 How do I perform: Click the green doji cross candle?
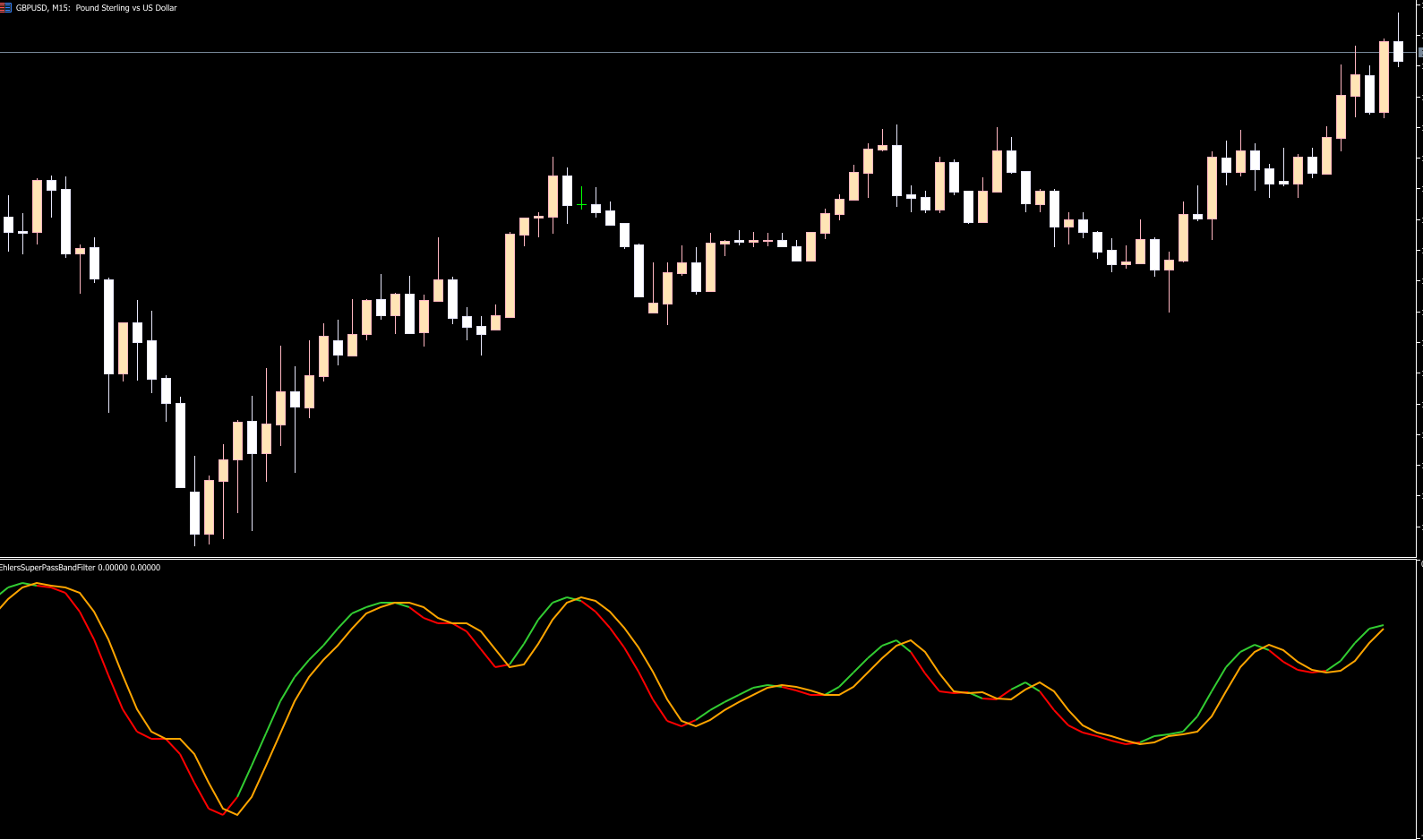coord(581,205)
